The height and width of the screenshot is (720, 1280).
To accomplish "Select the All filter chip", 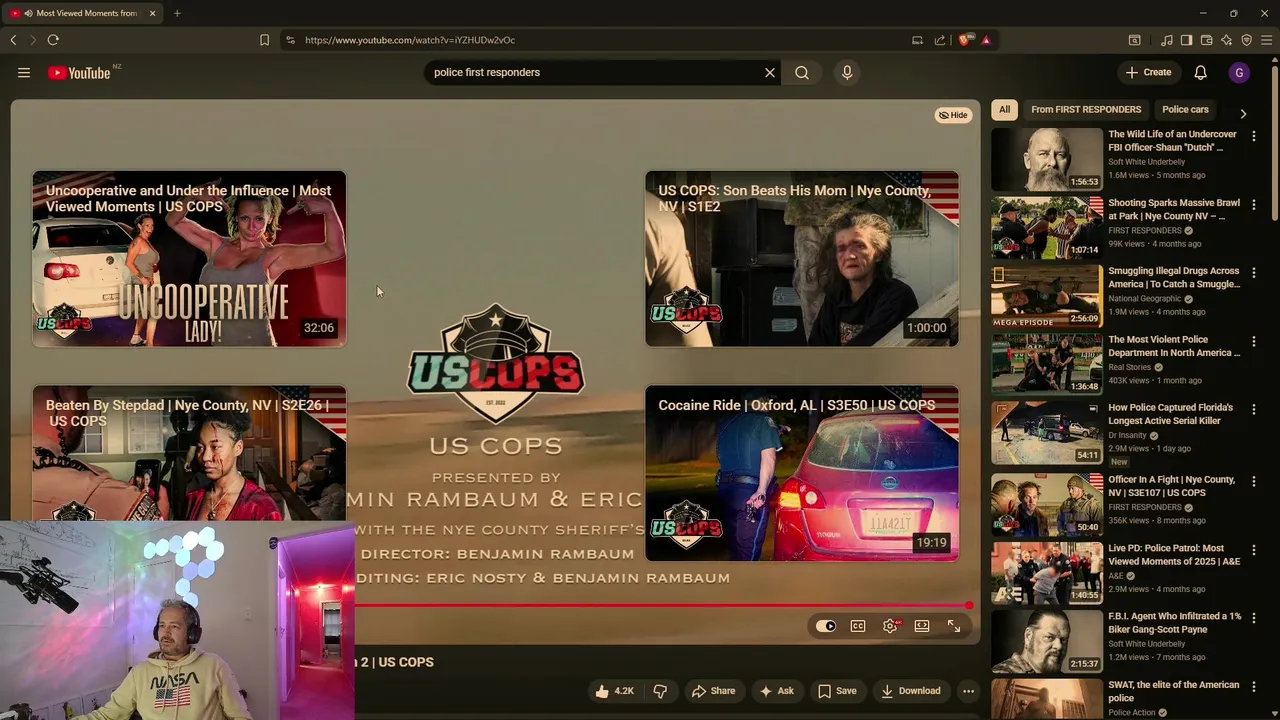I will pyautogui.click(x=1004, y=110).
